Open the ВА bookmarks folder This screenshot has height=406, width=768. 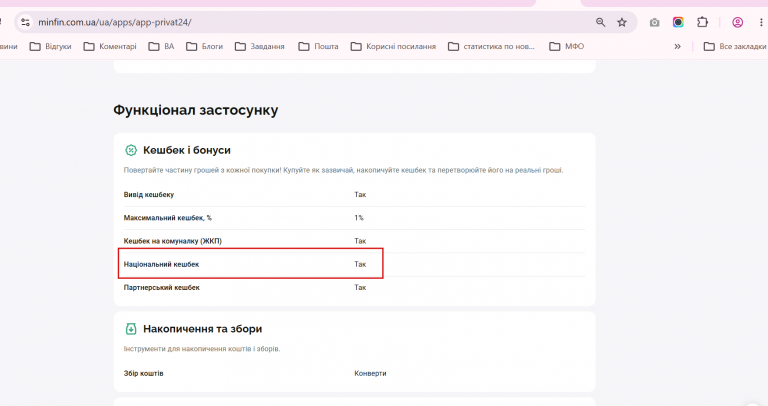162,47
